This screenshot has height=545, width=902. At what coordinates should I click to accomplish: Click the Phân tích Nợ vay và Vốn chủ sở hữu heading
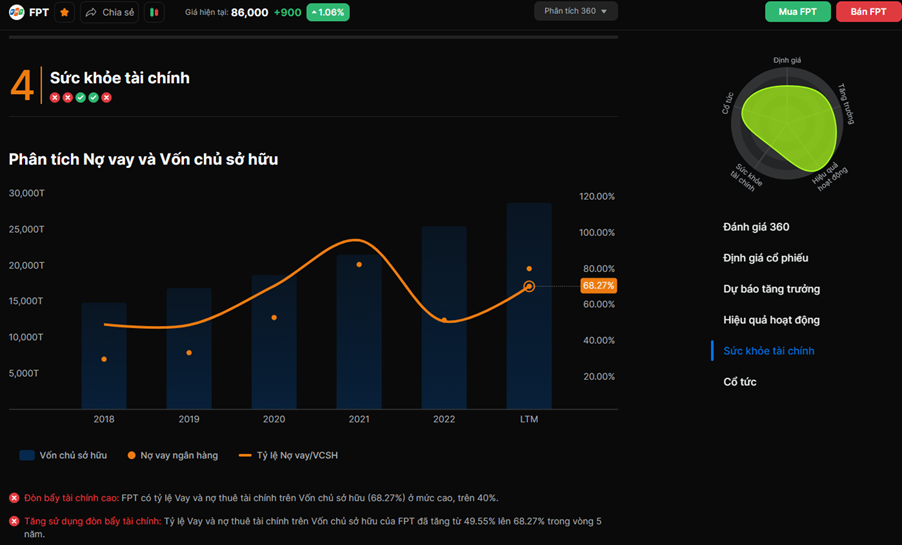[x=143, y=159]
